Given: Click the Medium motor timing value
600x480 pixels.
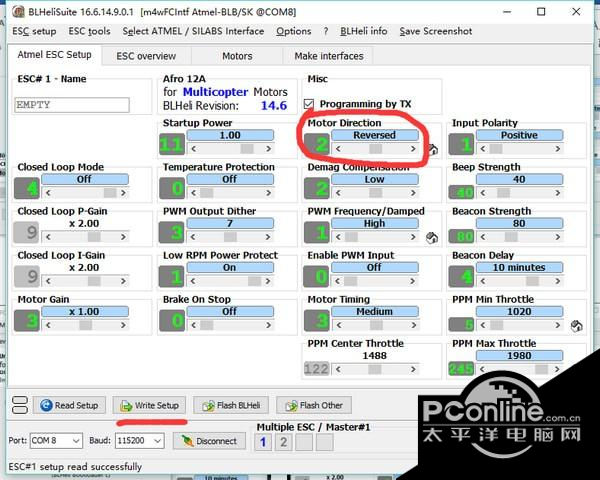Looking at the screenshot, I should point(375,312).
